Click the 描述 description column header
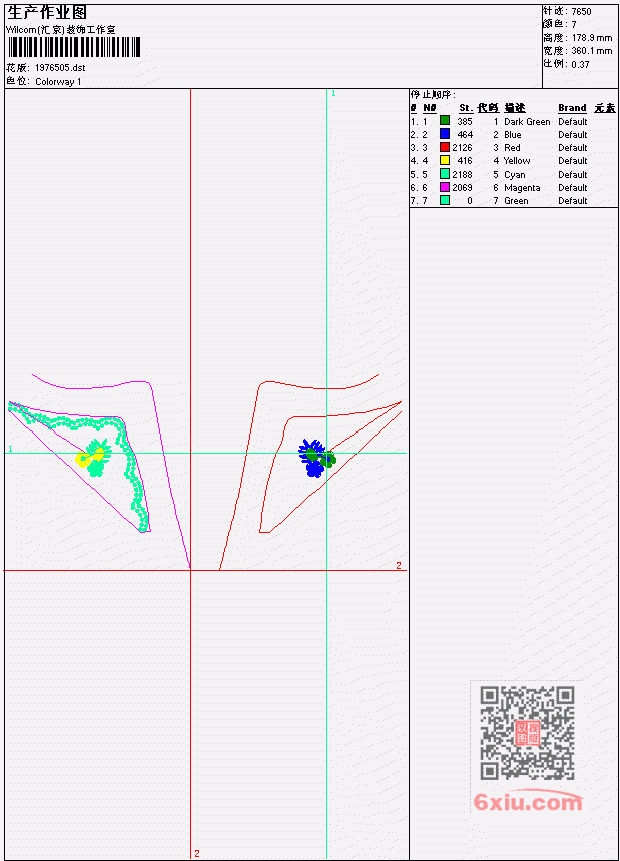The width and height of the screenshot is (620, 861). [x=515, y=108]
